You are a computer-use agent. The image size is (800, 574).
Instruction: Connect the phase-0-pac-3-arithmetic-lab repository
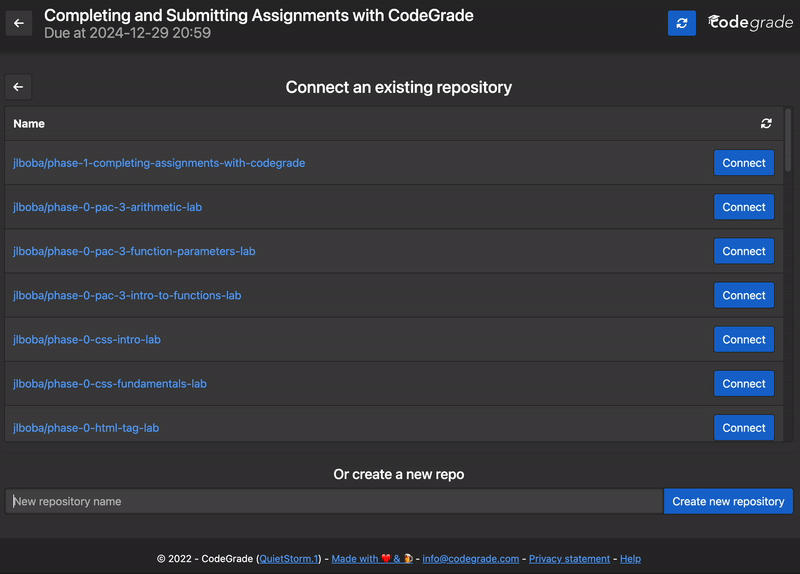[x=744, y=207]
